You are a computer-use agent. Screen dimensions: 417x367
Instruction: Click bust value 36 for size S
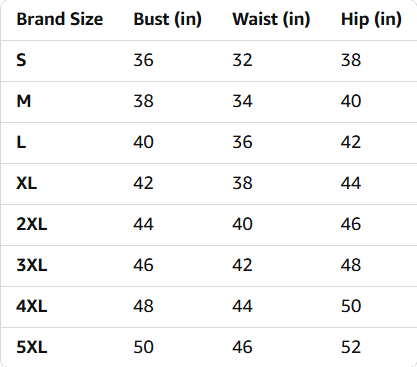click(143, 60)
